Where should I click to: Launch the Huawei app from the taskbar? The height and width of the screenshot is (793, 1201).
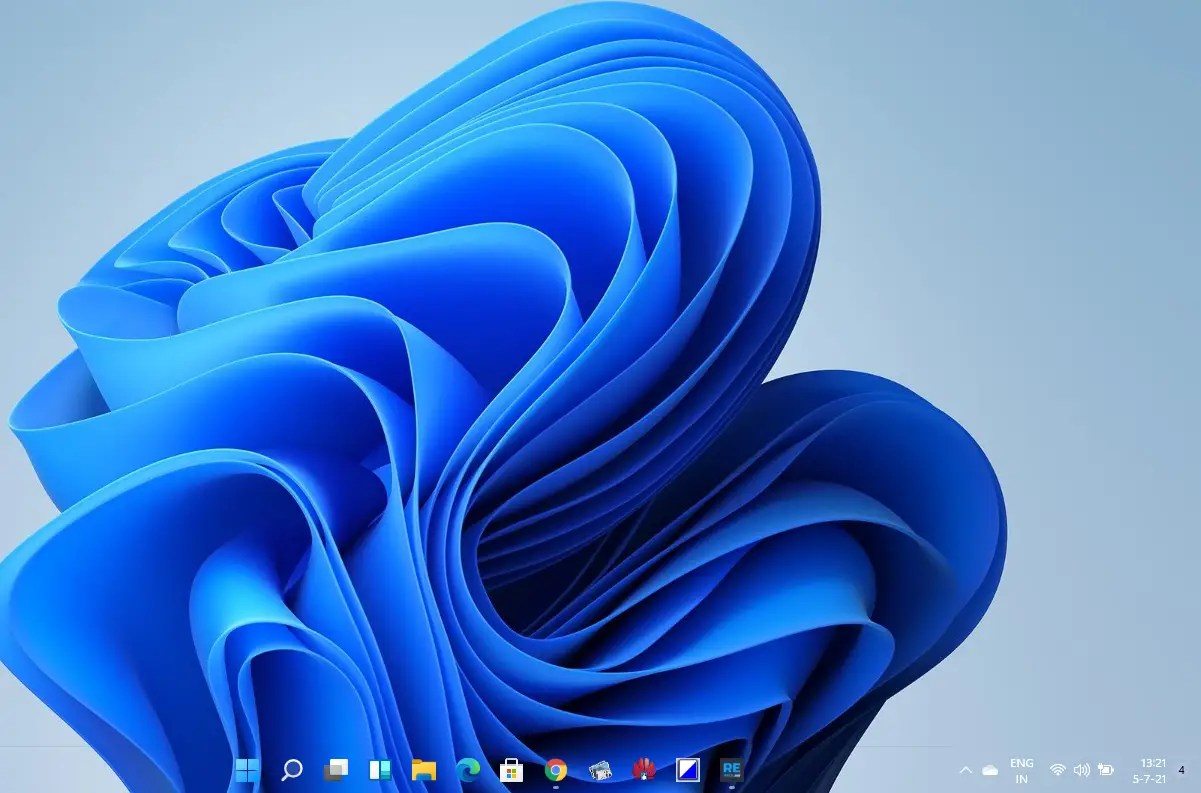tap(644, 770)
